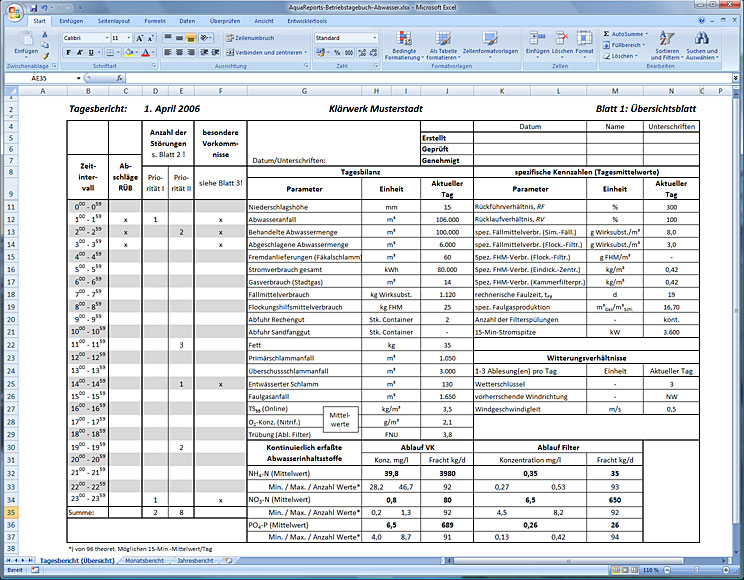Open Excel help question mark icon
Viewport: 744px width, 580px height.
coord(701,20)
